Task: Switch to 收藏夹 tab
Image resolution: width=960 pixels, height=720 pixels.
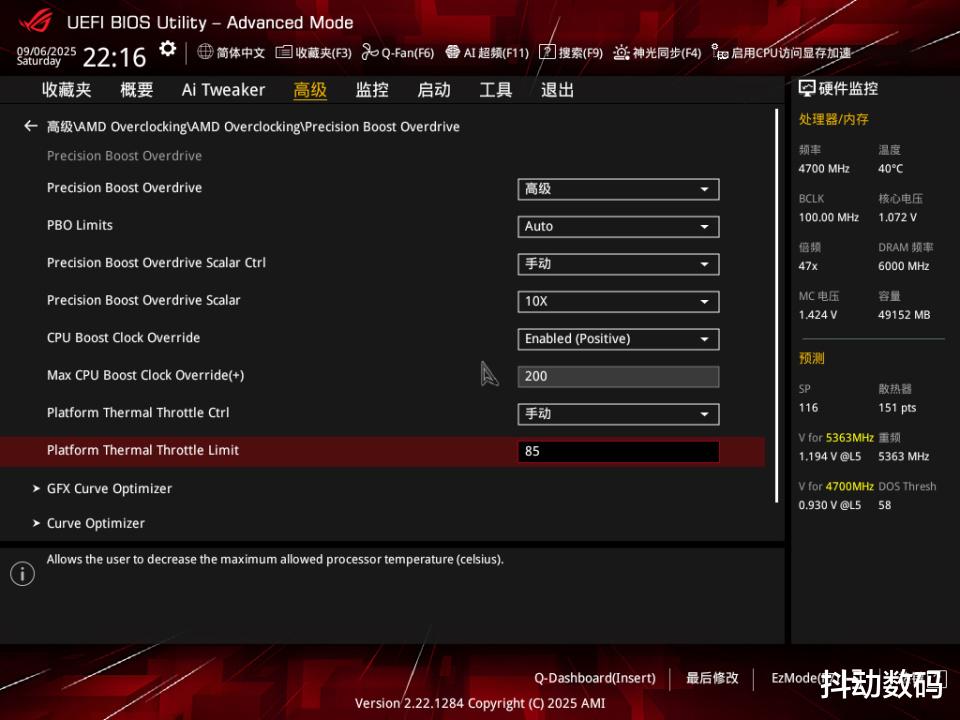Action: 67,90
